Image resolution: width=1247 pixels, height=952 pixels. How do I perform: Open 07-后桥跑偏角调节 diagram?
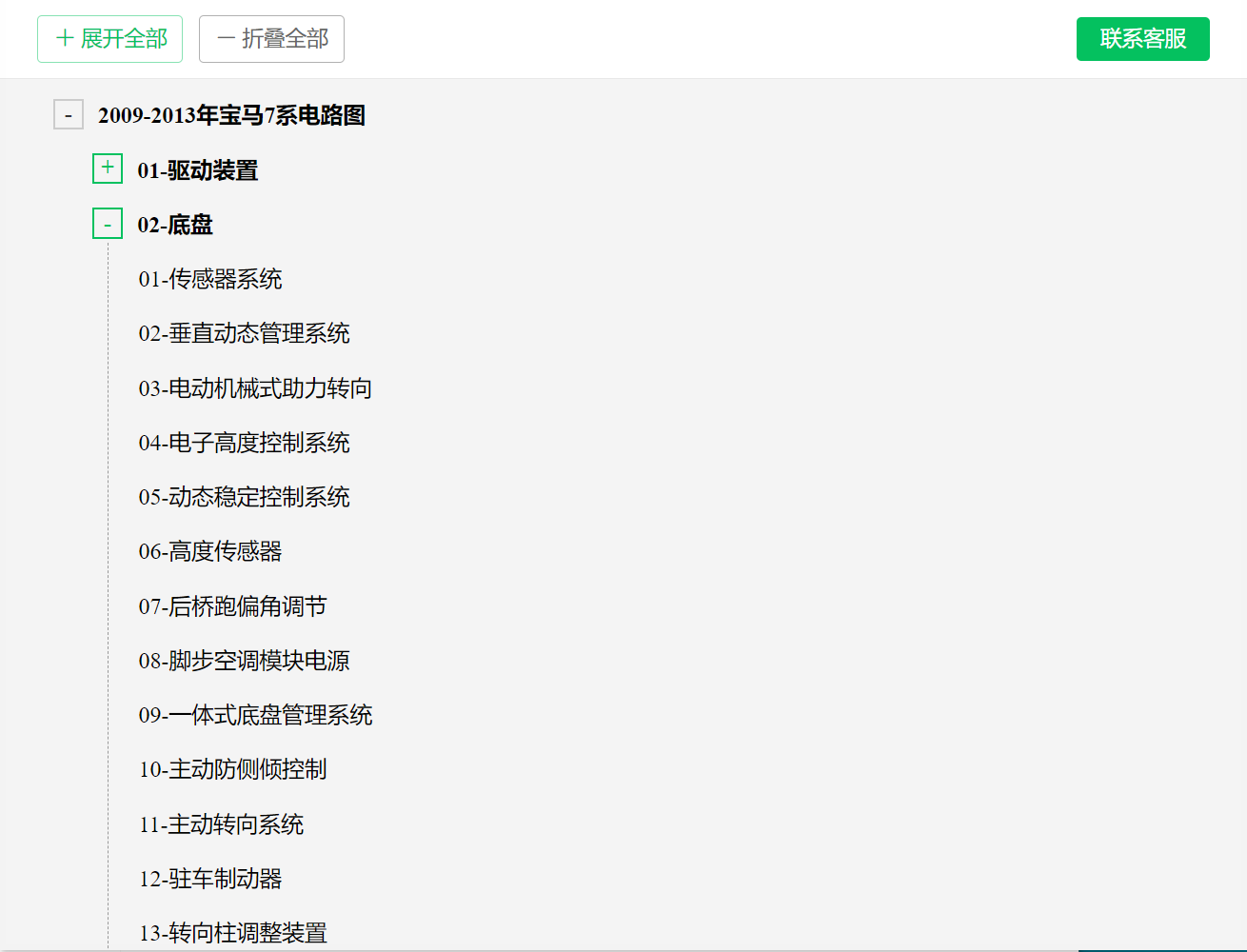232,606
